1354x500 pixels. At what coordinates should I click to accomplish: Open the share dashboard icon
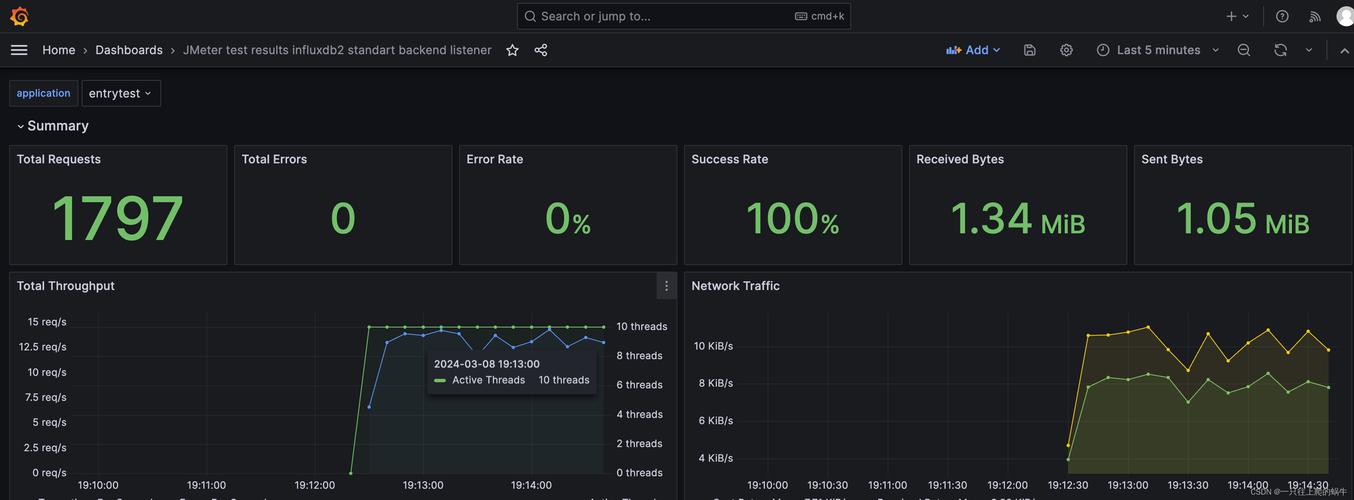tap(541, 50)
